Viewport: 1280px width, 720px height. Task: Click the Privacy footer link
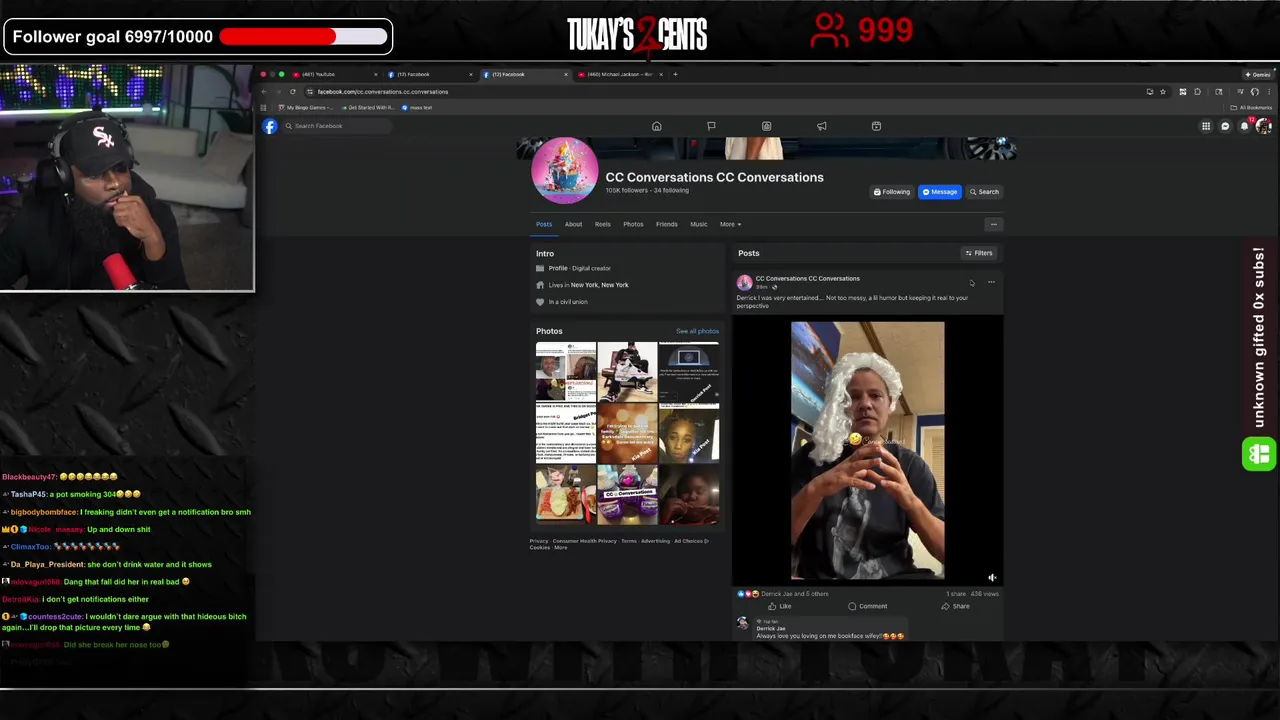tap(539, 541)
